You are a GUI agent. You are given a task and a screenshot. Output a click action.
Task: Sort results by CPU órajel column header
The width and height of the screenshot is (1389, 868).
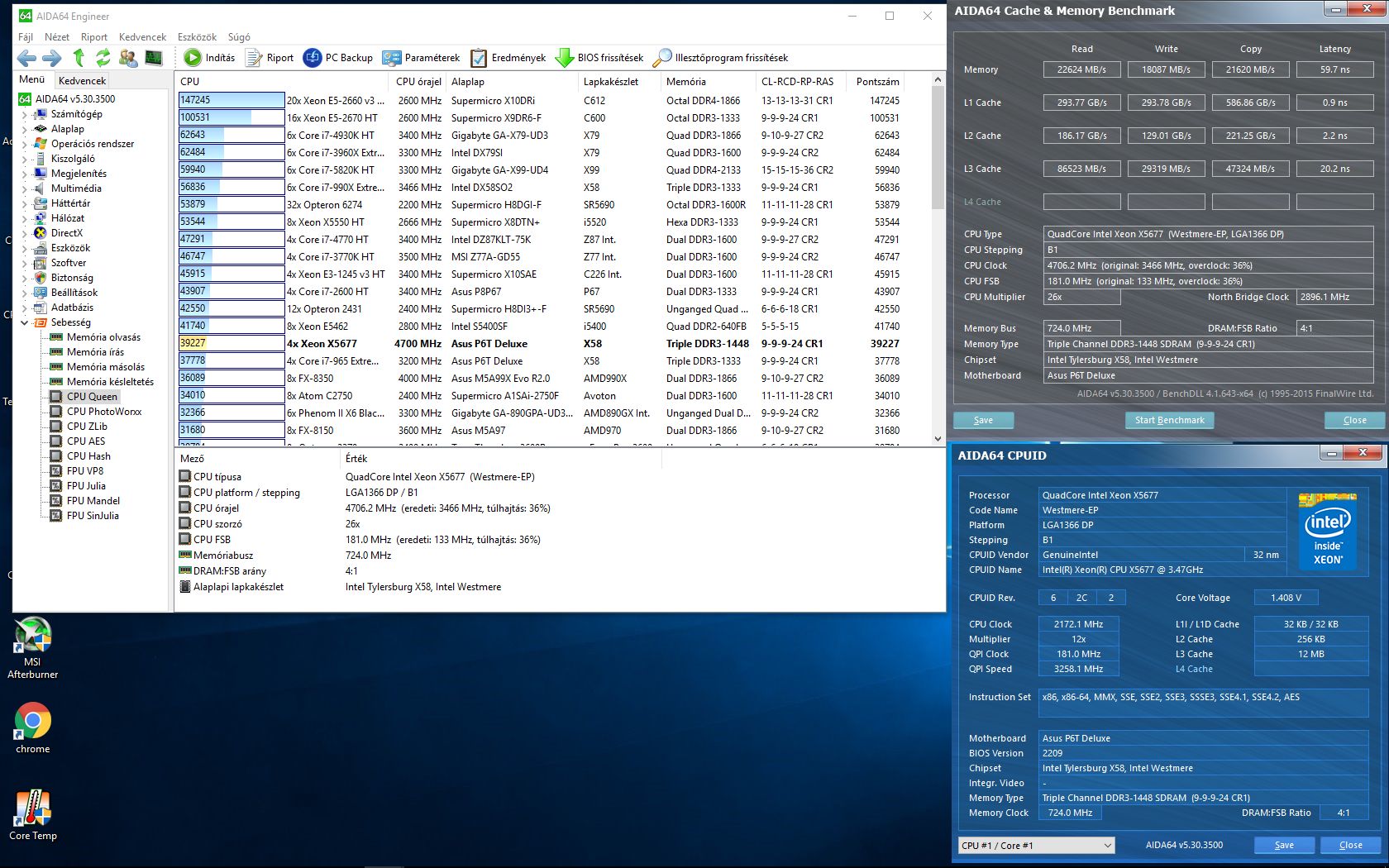pyautogui.click(x=418, y=82)
